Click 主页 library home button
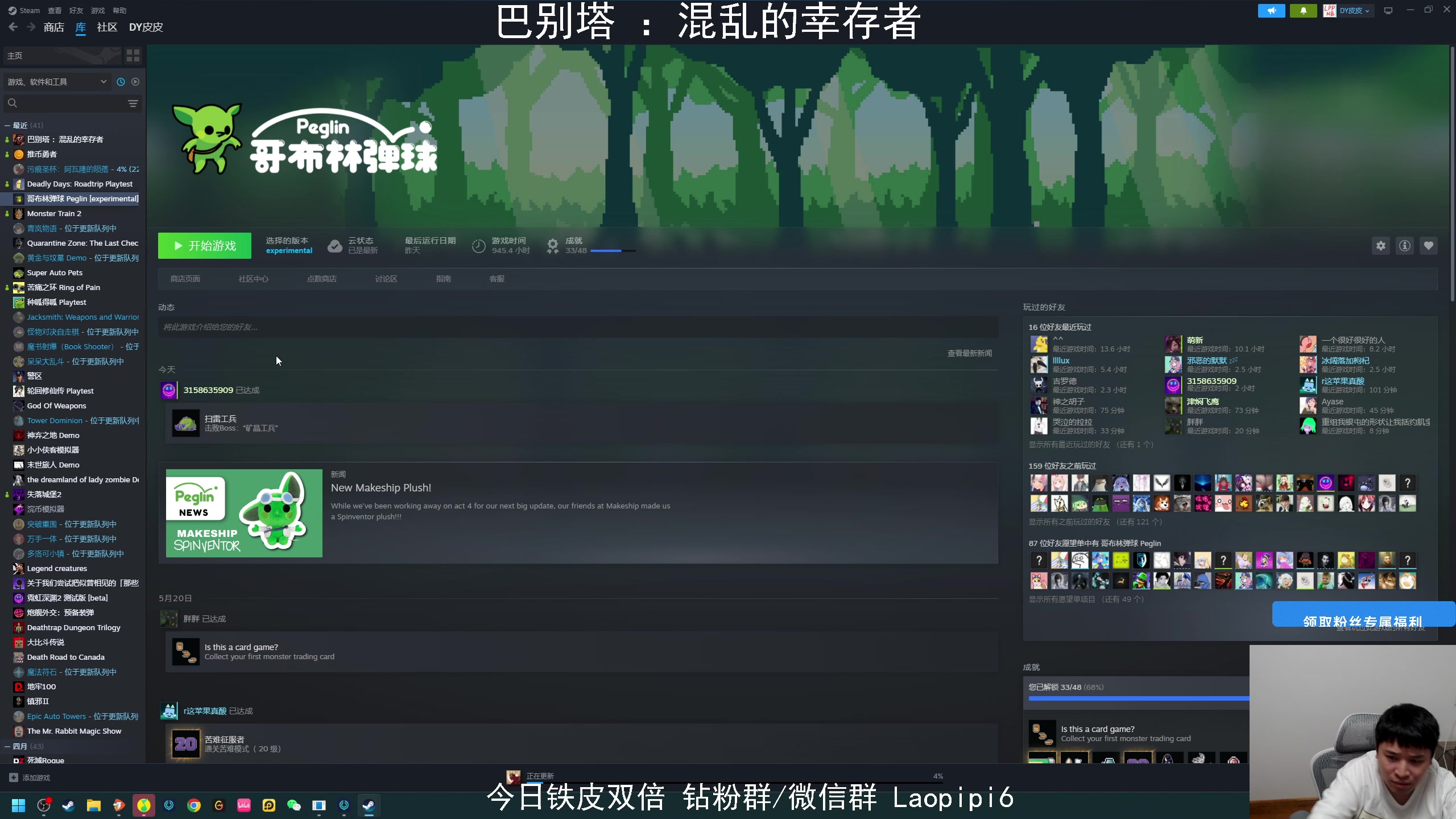1456x819 pixels. tap(61, 55)
